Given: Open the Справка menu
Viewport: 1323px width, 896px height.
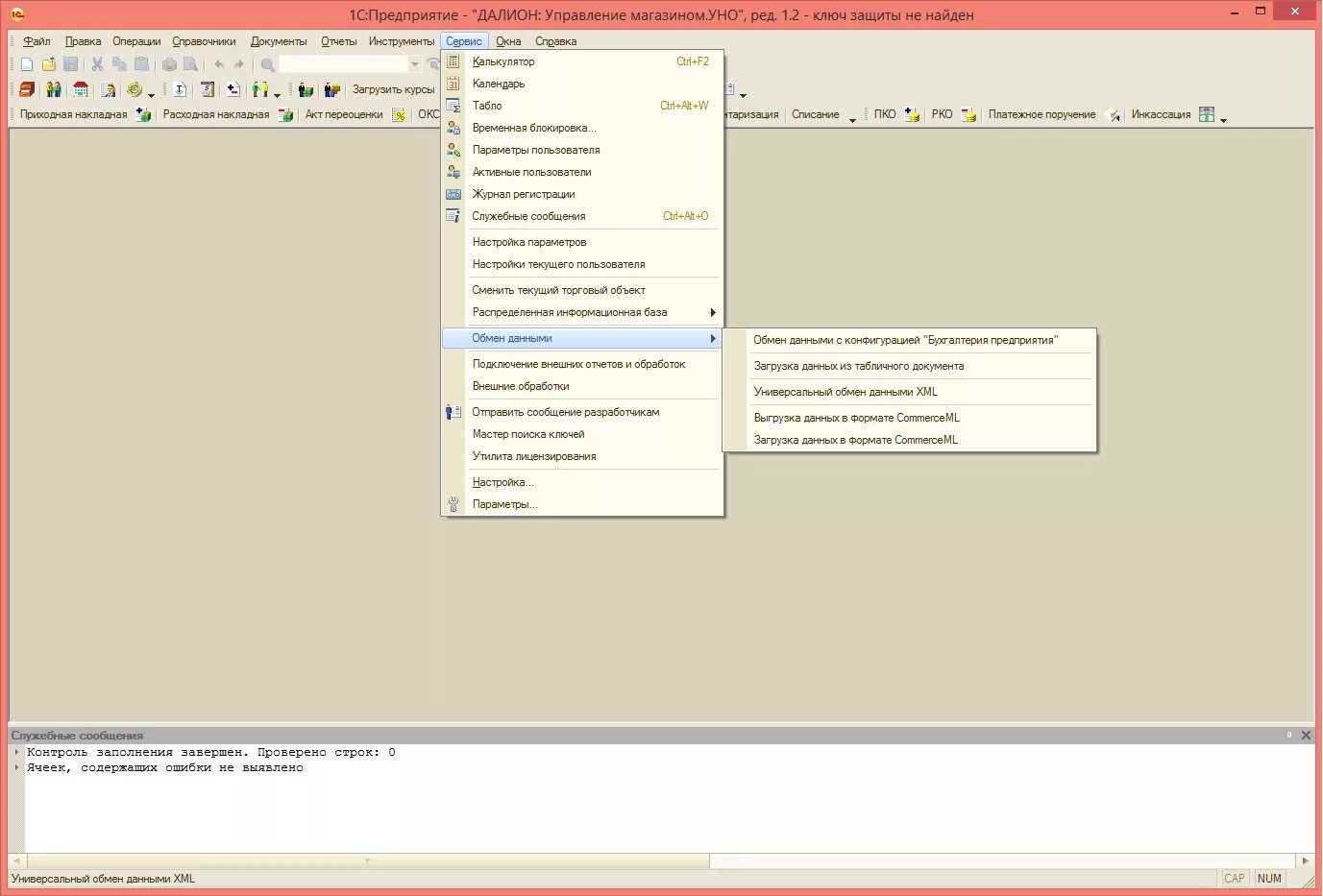Looking at the screenshot, I should coord(555,41).
